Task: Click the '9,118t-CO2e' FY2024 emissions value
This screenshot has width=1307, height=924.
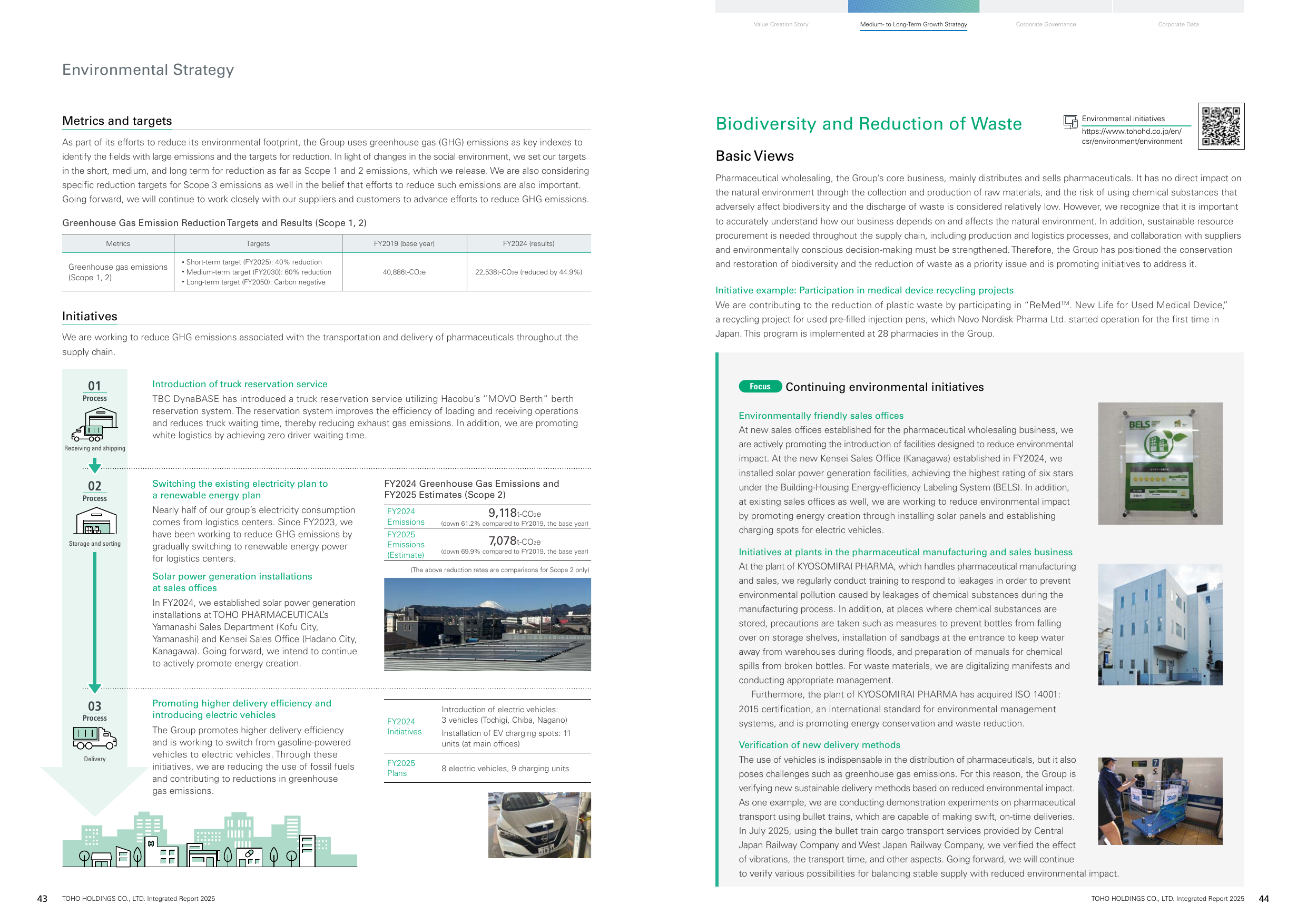Action: [515, 513]
